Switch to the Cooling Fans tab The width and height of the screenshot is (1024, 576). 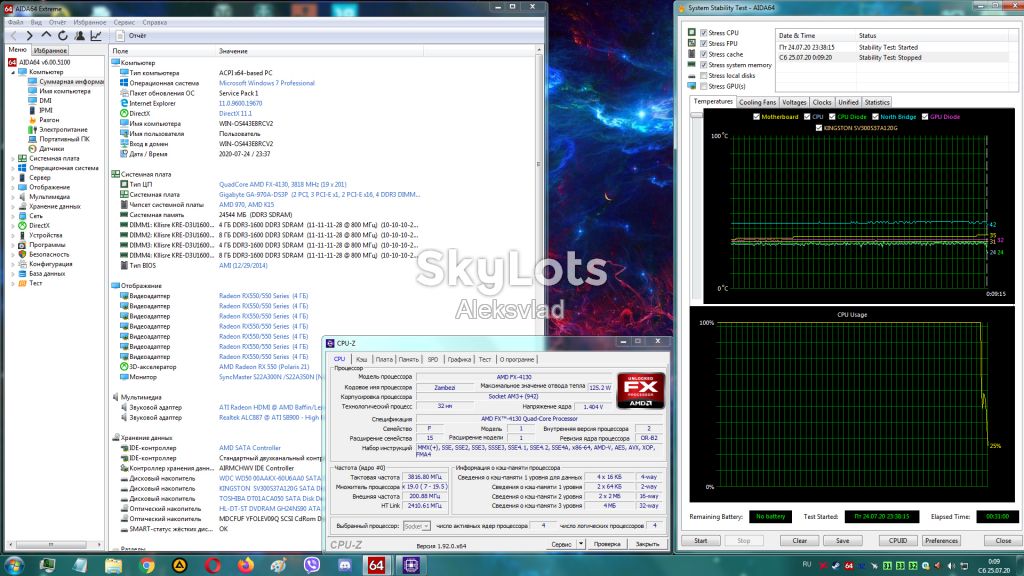(x=757, y=103)
